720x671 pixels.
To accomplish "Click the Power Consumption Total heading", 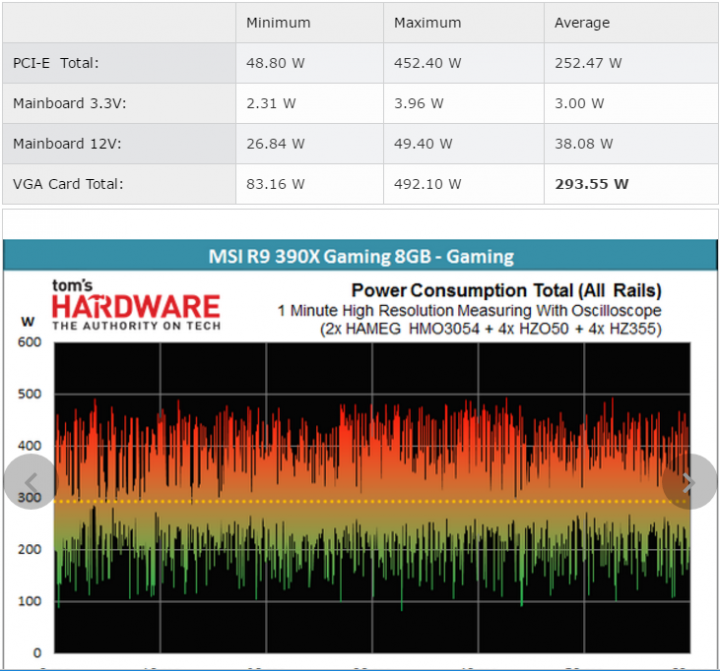I will pos(506,290).
